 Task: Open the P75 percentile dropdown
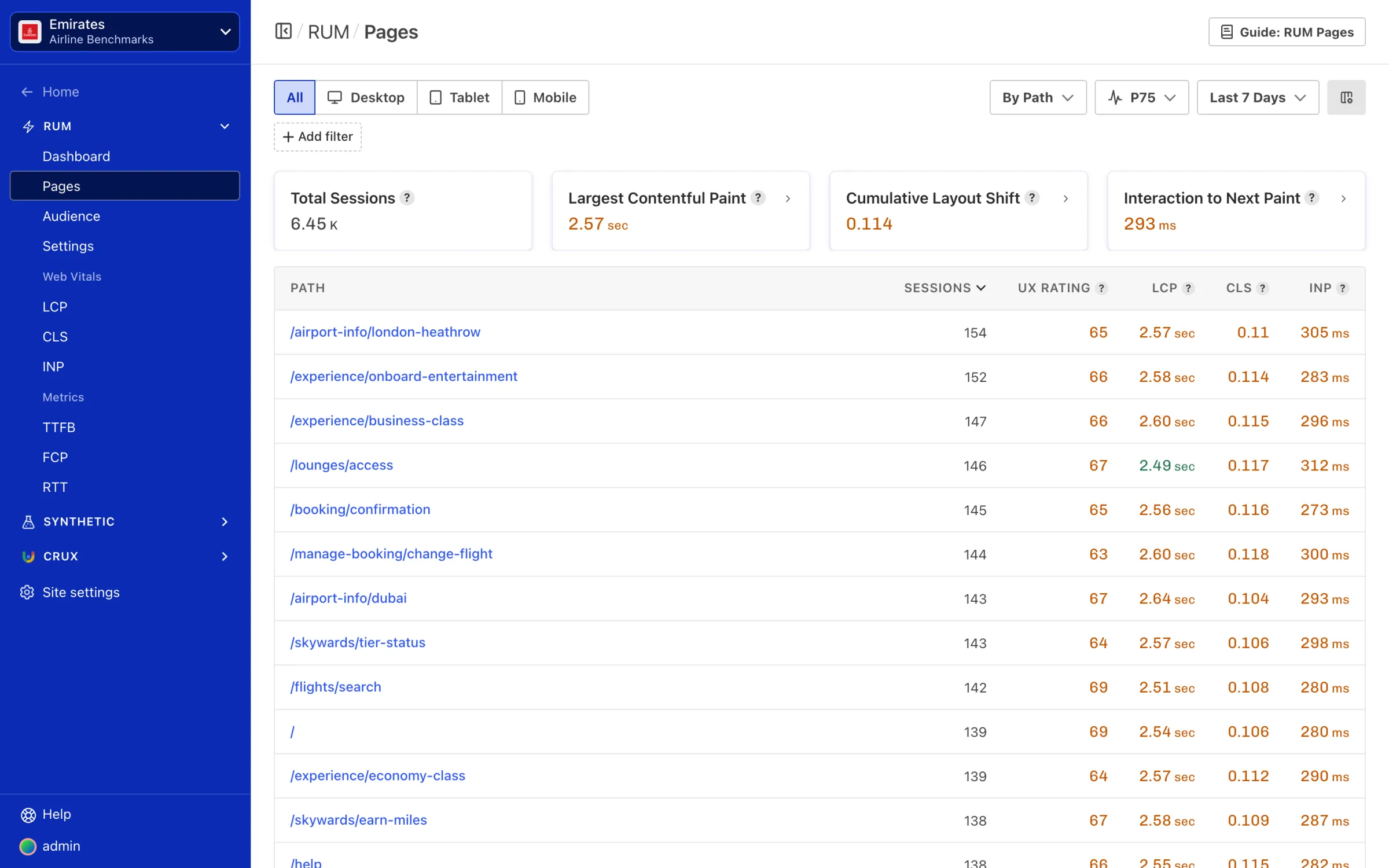1142,97
